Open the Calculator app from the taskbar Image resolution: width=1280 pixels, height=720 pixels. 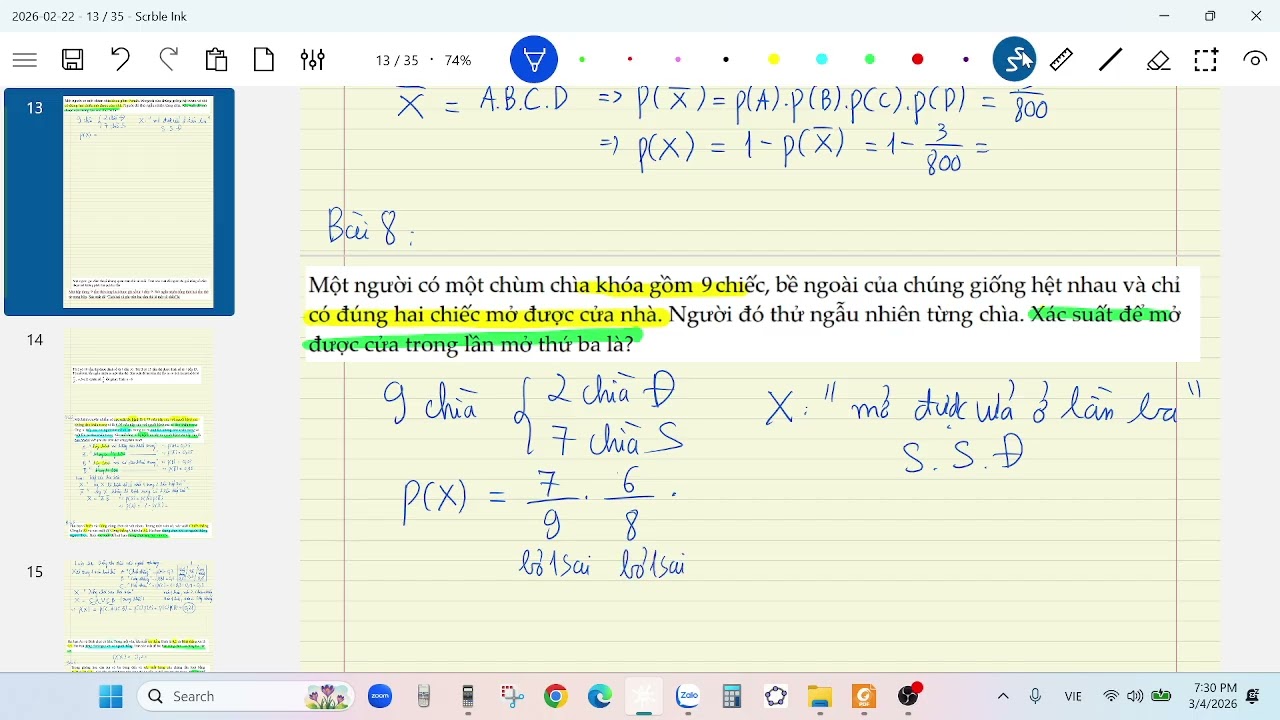tap(732, 696)
